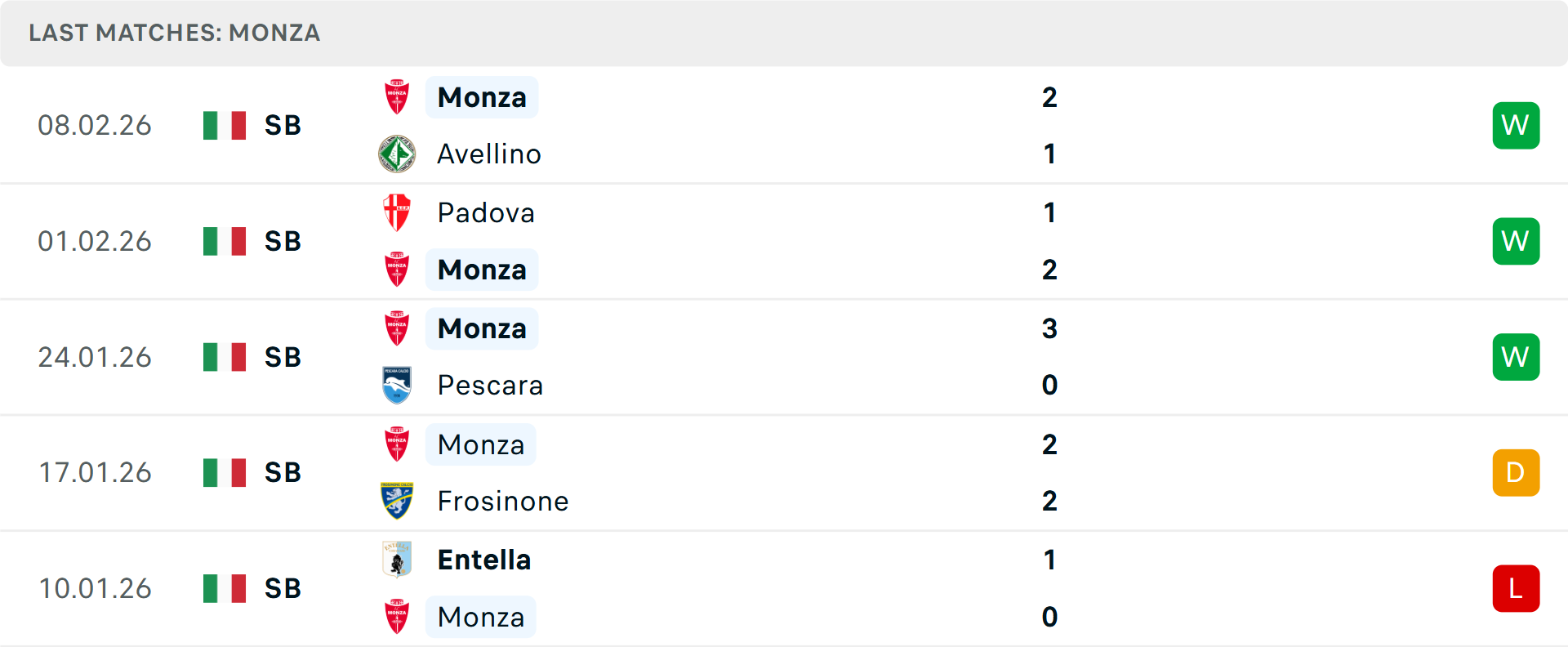Click the orange D draw badge

[1516, 472]
